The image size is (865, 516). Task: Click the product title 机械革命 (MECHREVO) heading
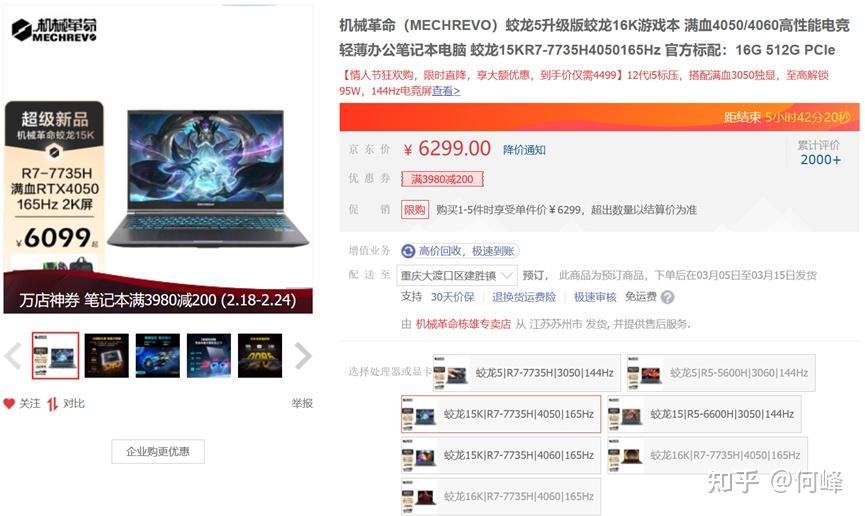[594, 38]
